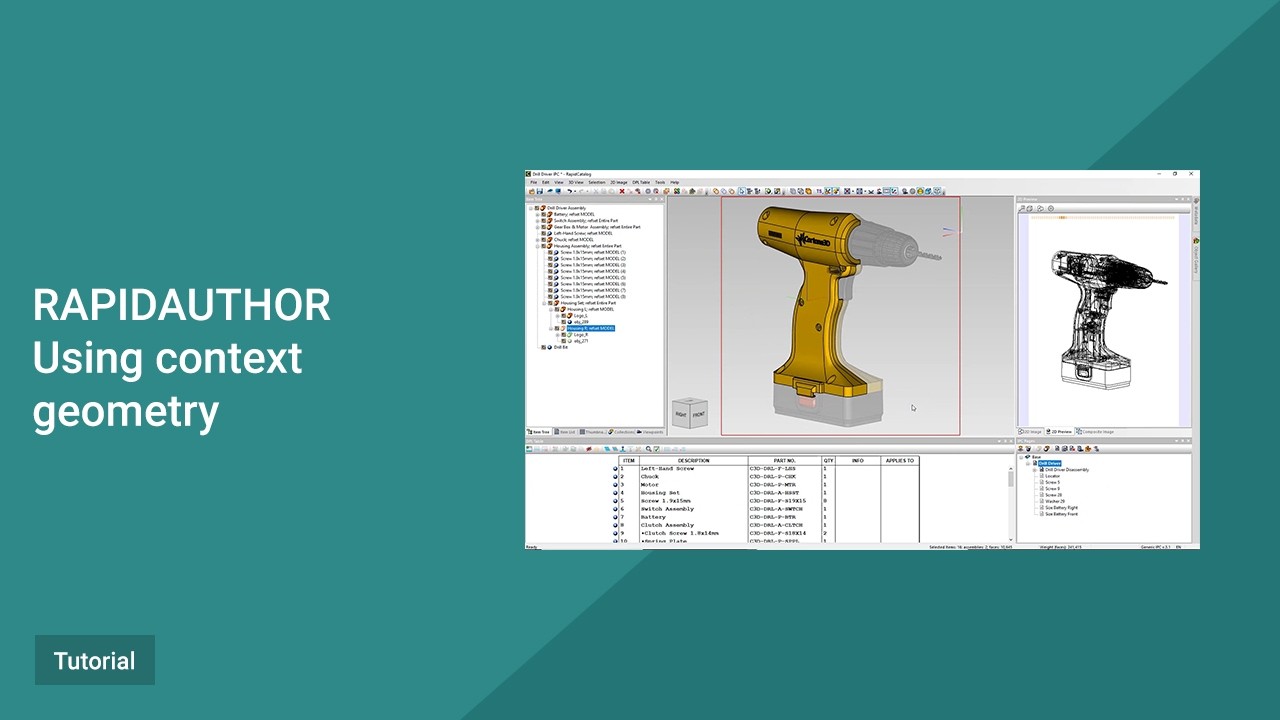This screenshot has width=1280, height=720.
Task: Click the TS toolbar icon
Action: tap(819, 191)
